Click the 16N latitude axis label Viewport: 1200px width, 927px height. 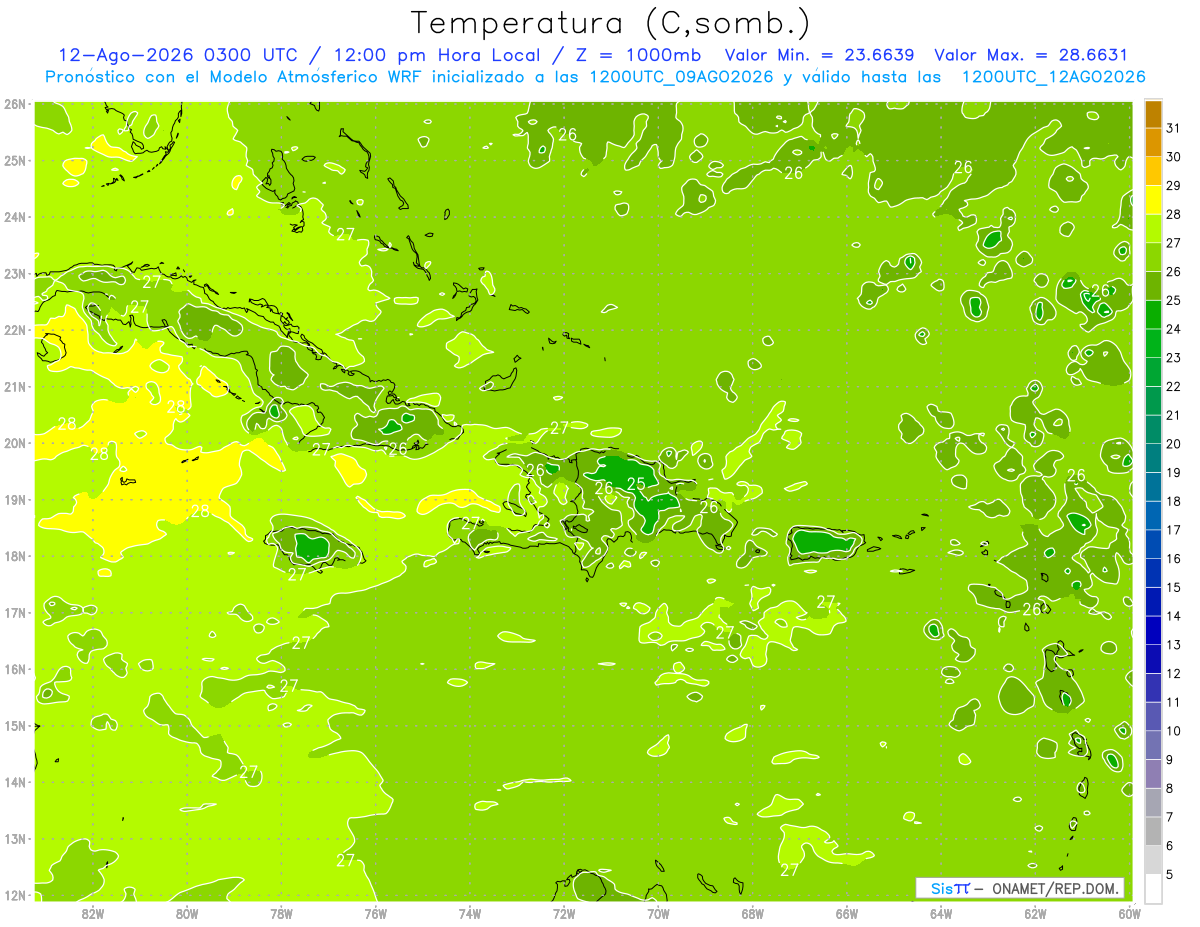(14, 669)
